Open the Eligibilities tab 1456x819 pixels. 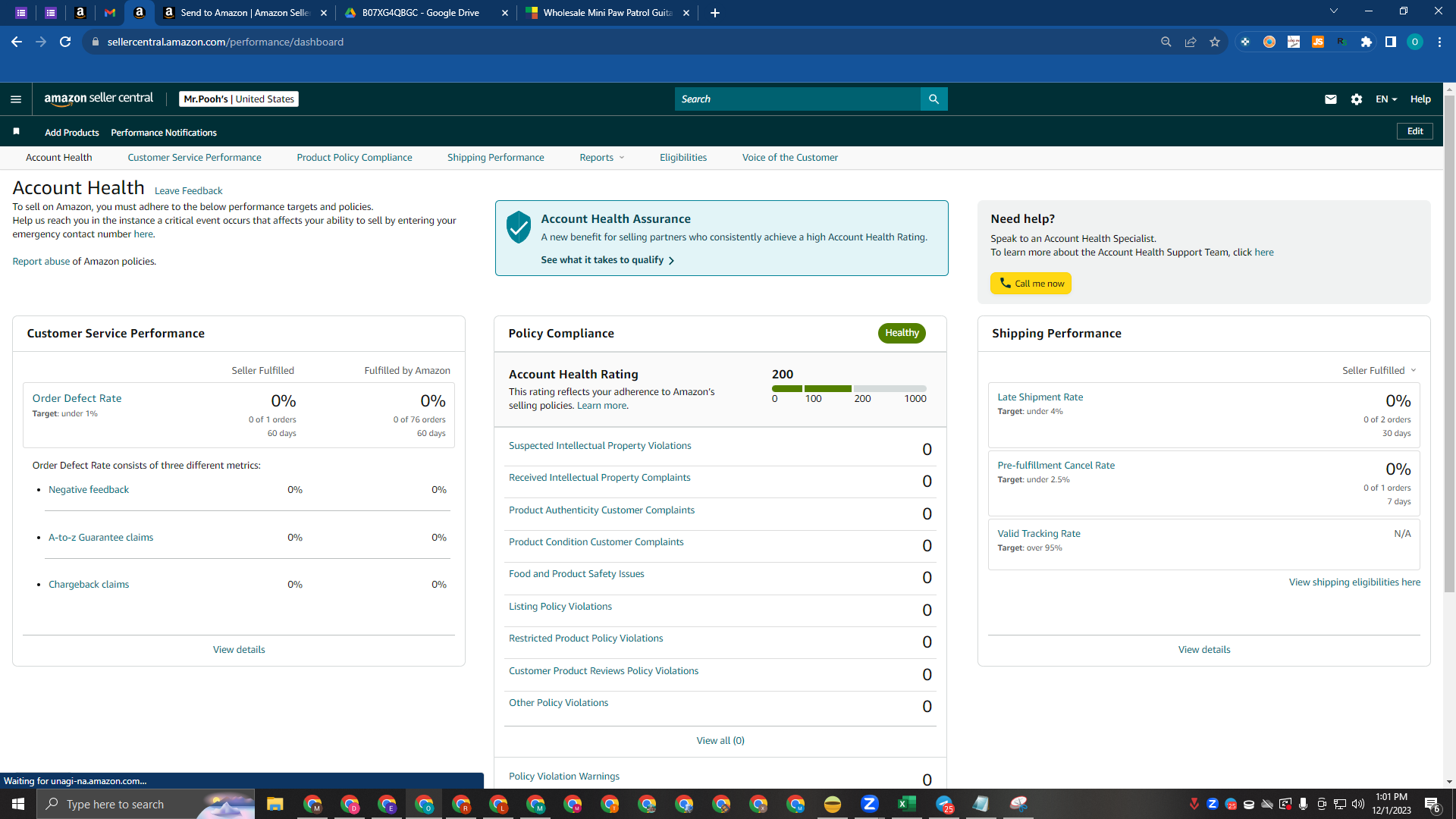683,158
